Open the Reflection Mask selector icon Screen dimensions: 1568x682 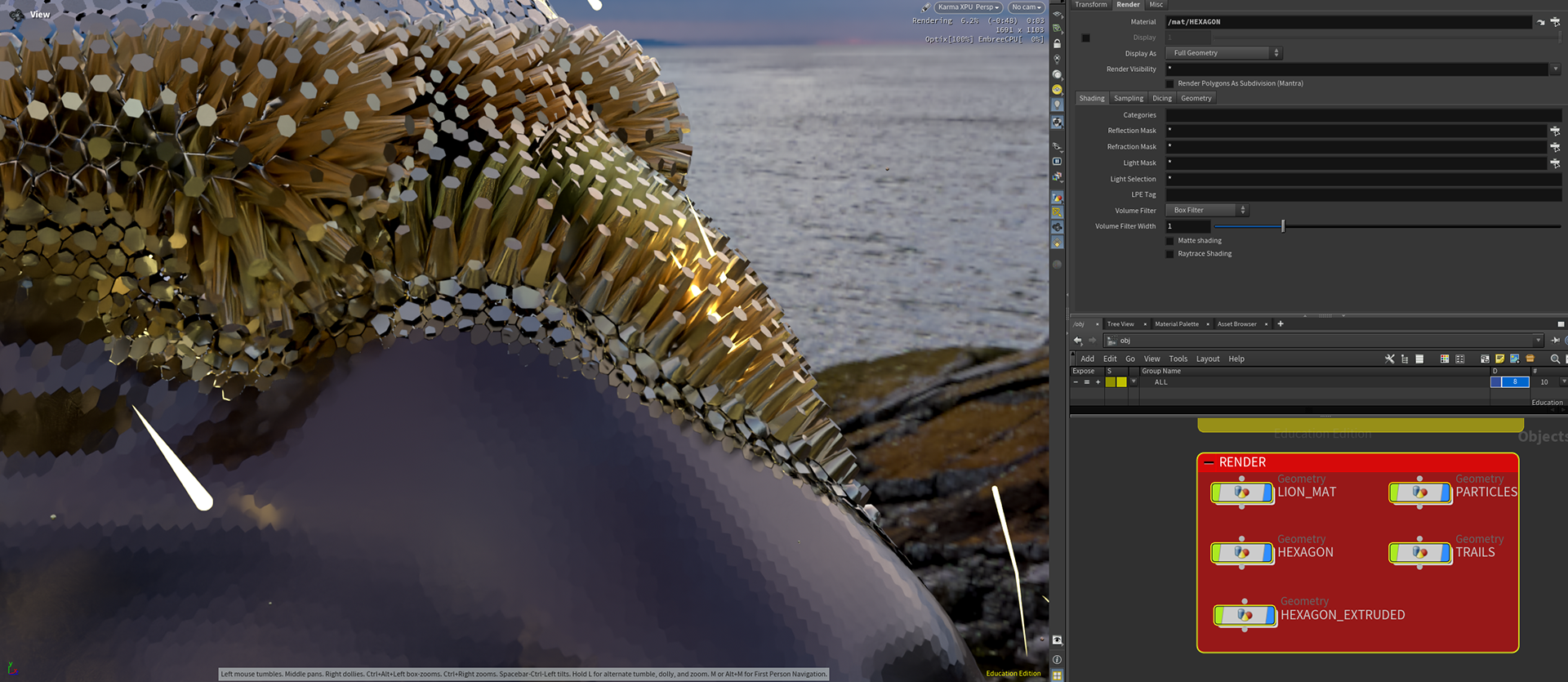(1555, 131)
